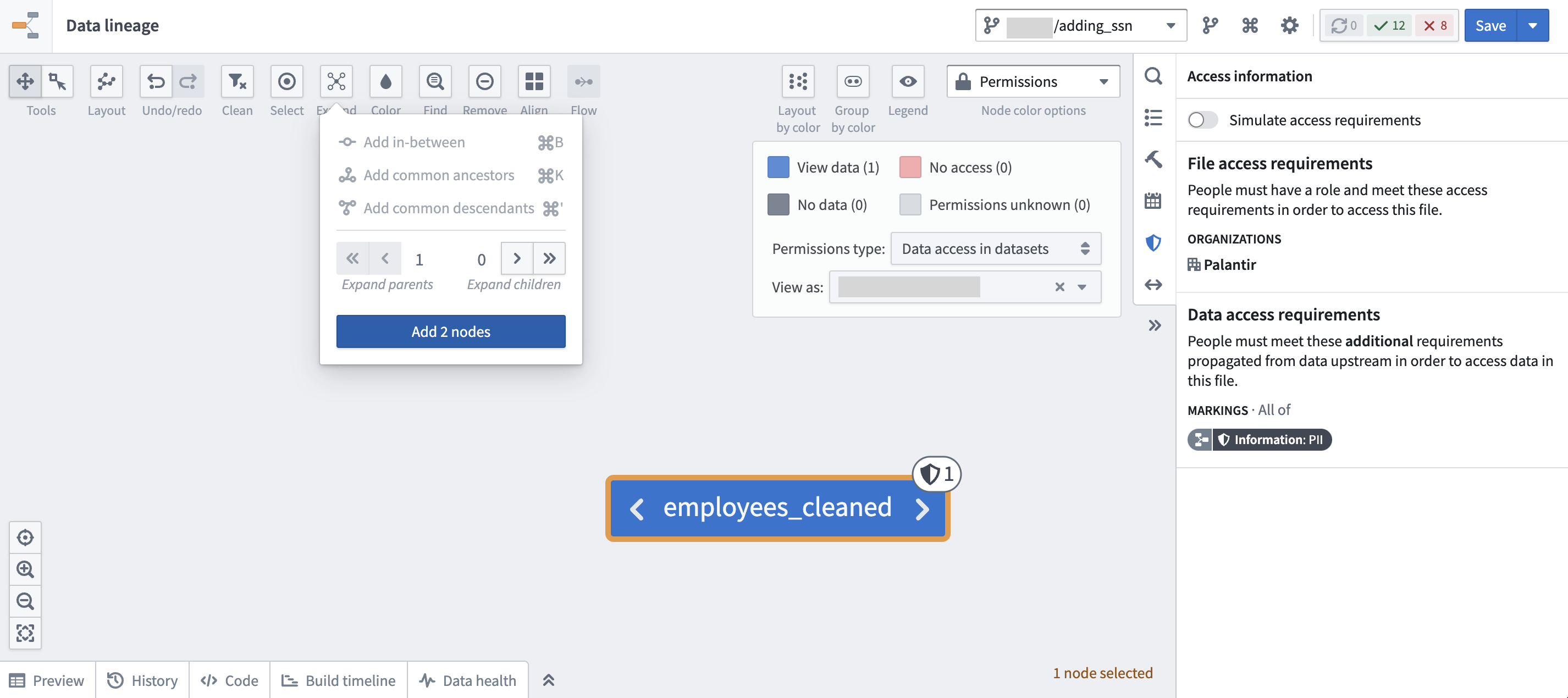Viewport: 1568px width, 698px height.
Task: Expand the bottom panel upward chevrons
Action: click(549, 680)
